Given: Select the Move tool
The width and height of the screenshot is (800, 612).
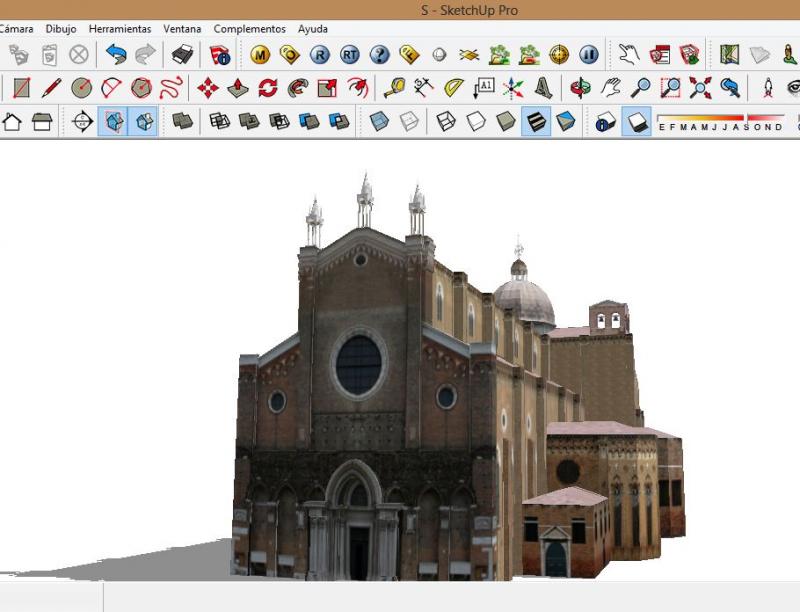Looking at the screenshot, I should [x=208, y=88].
